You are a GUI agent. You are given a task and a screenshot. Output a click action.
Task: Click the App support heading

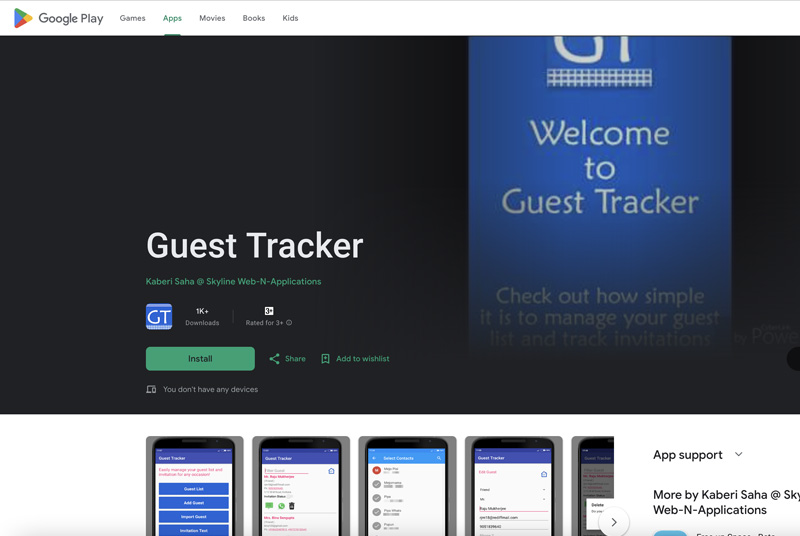coord(687,454)
